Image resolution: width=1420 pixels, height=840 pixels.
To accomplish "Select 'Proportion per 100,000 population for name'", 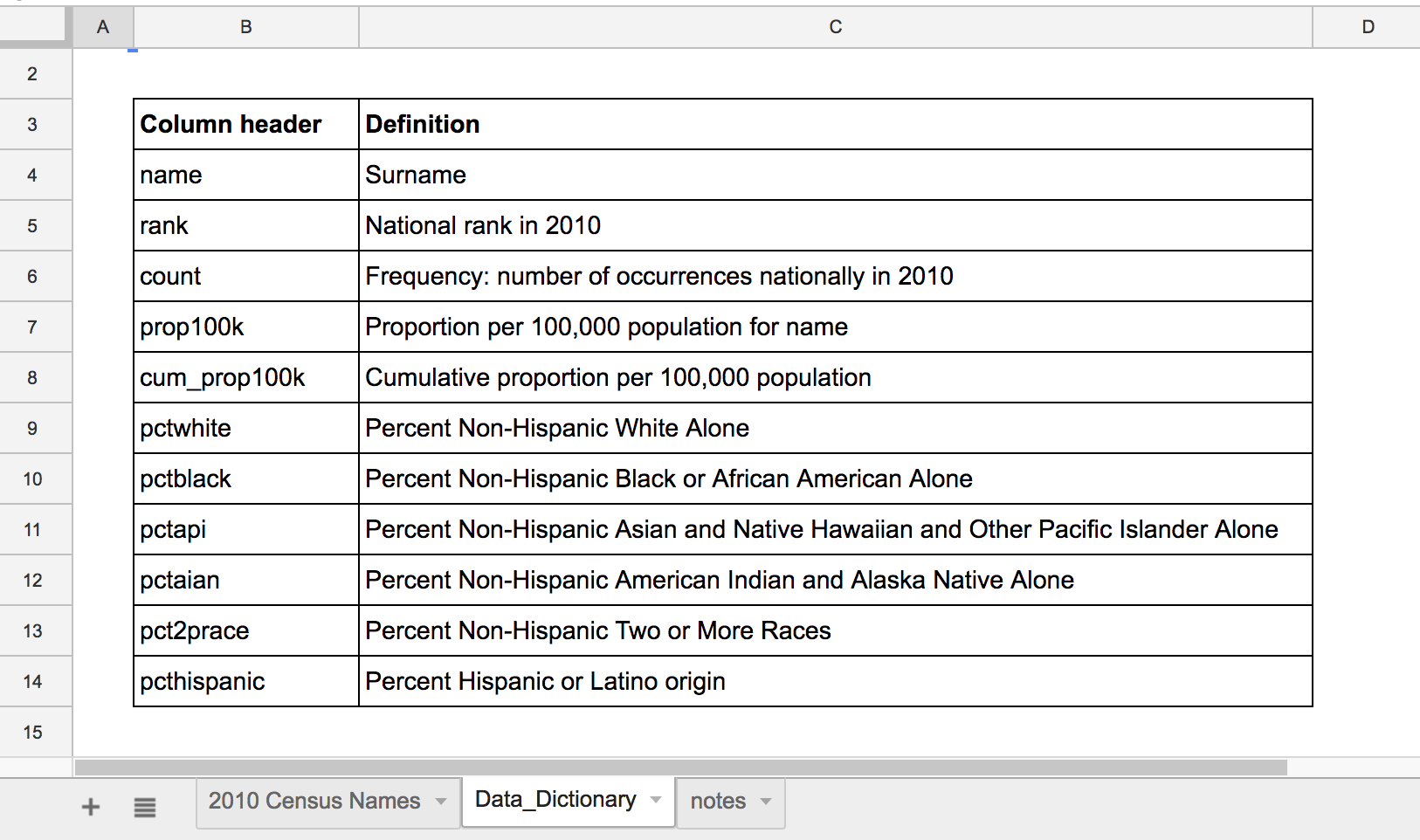I will point(836,327).
